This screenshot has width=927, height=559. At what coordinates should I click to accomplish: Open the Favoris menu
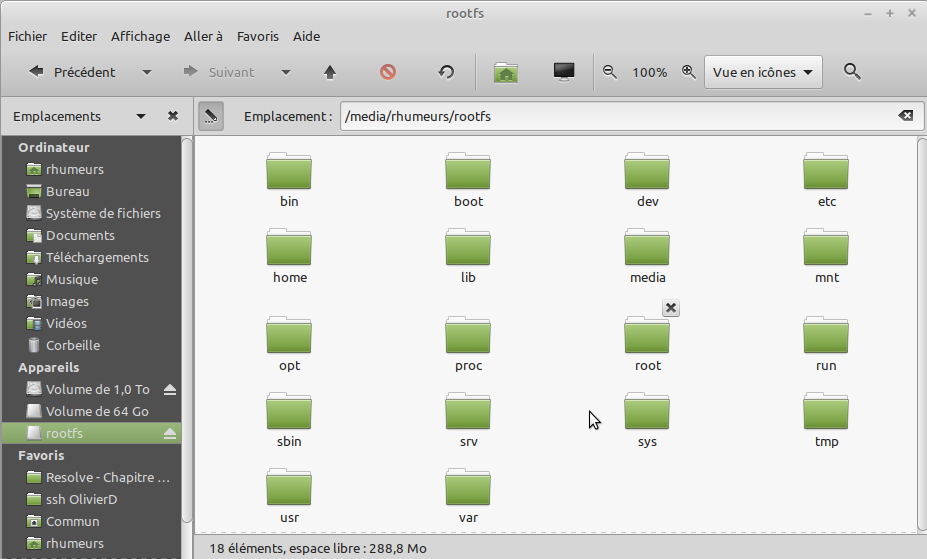pos(258,36)
